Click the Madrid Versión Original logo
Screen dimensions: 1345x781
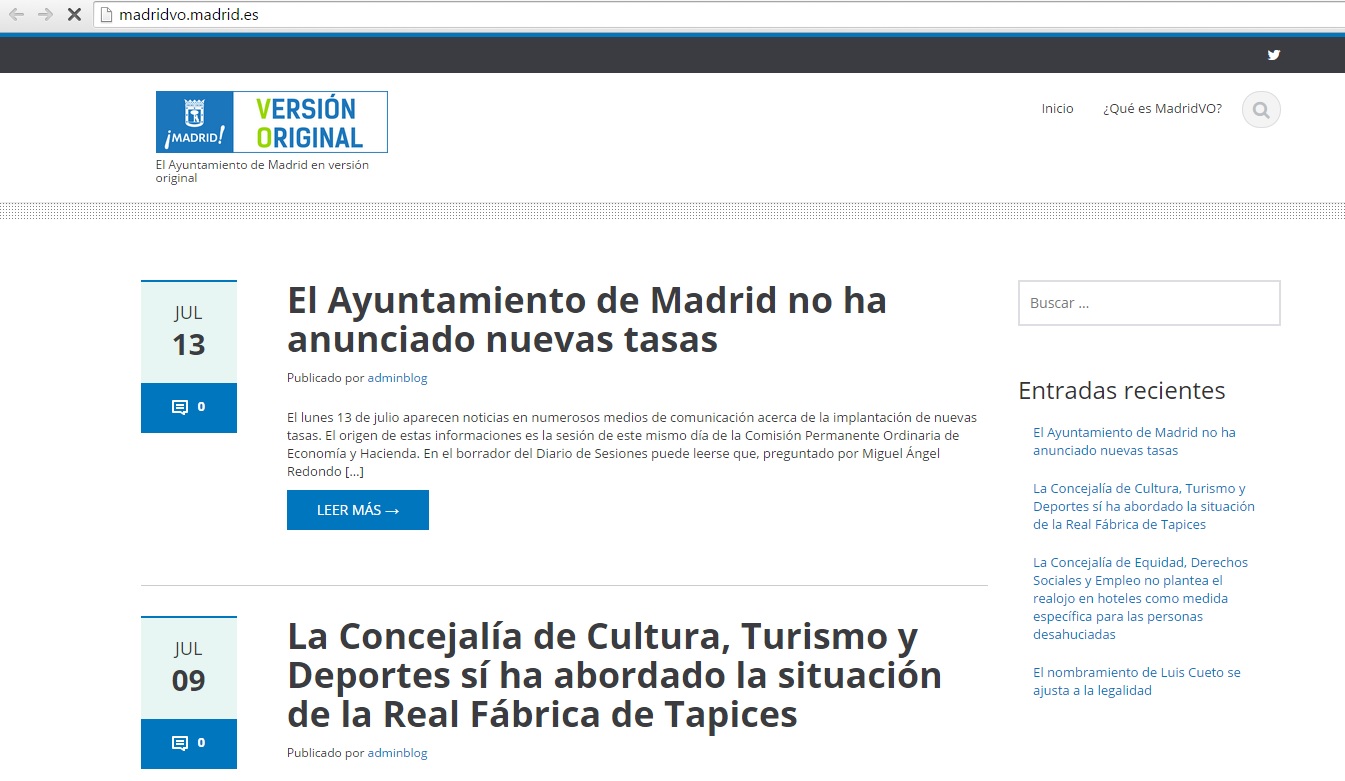tap(271, 122)
